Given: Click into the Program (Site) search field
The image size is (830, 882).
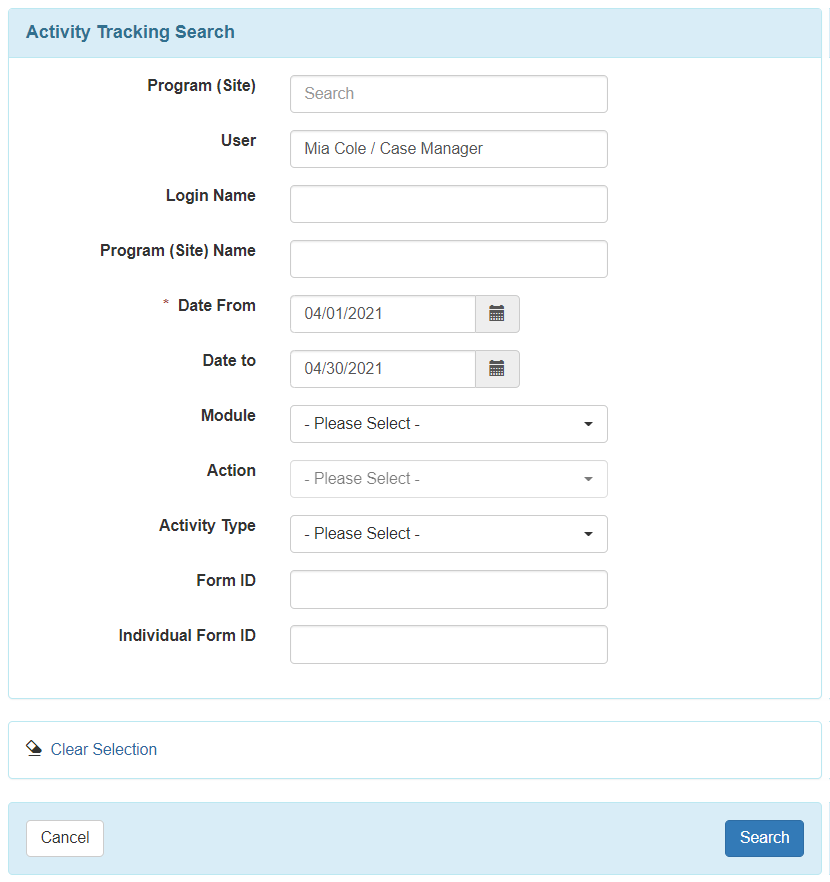Looking at the screenshot, I should [448, 94].
